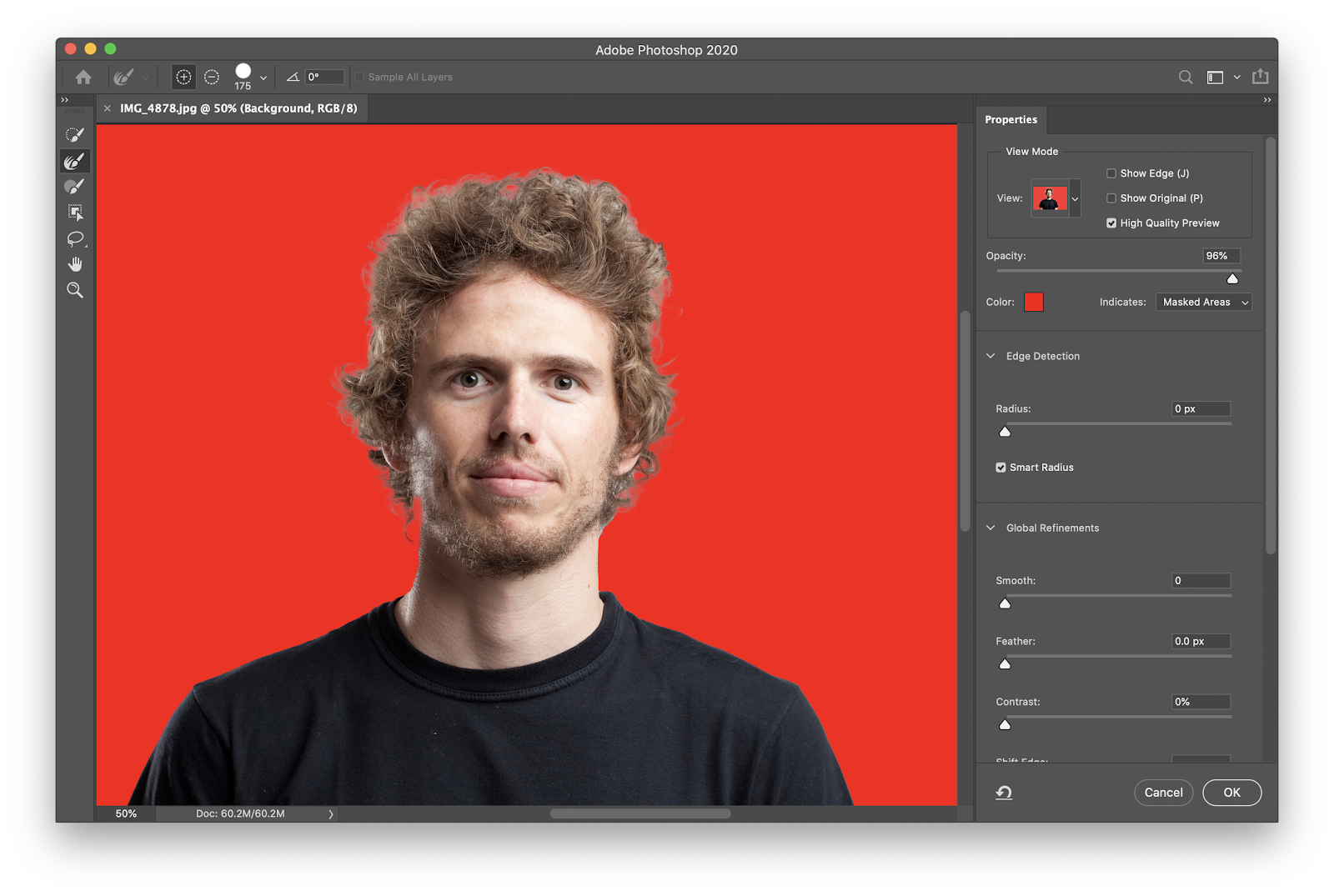The width and height of the screenshot is (1334, 896).
Task: Click the Smooth value input field
Action: (1201, 581)
